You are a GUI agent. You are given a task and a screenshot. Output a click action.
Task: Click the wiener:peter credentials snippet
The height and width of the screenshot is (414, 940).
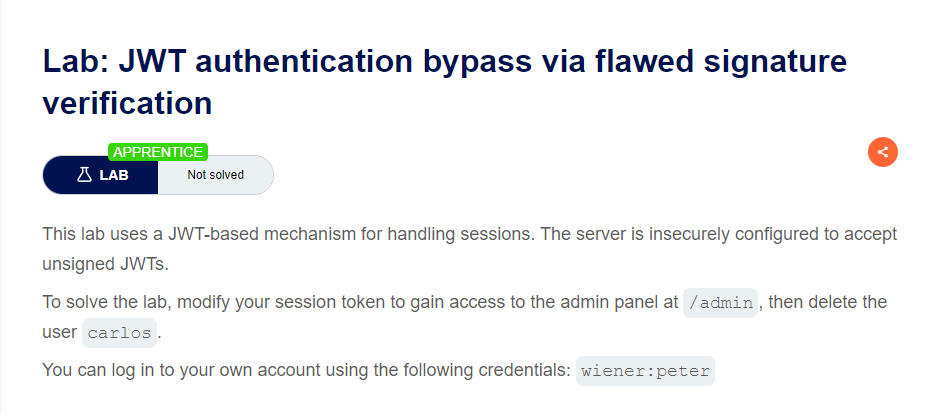[645, 371]
